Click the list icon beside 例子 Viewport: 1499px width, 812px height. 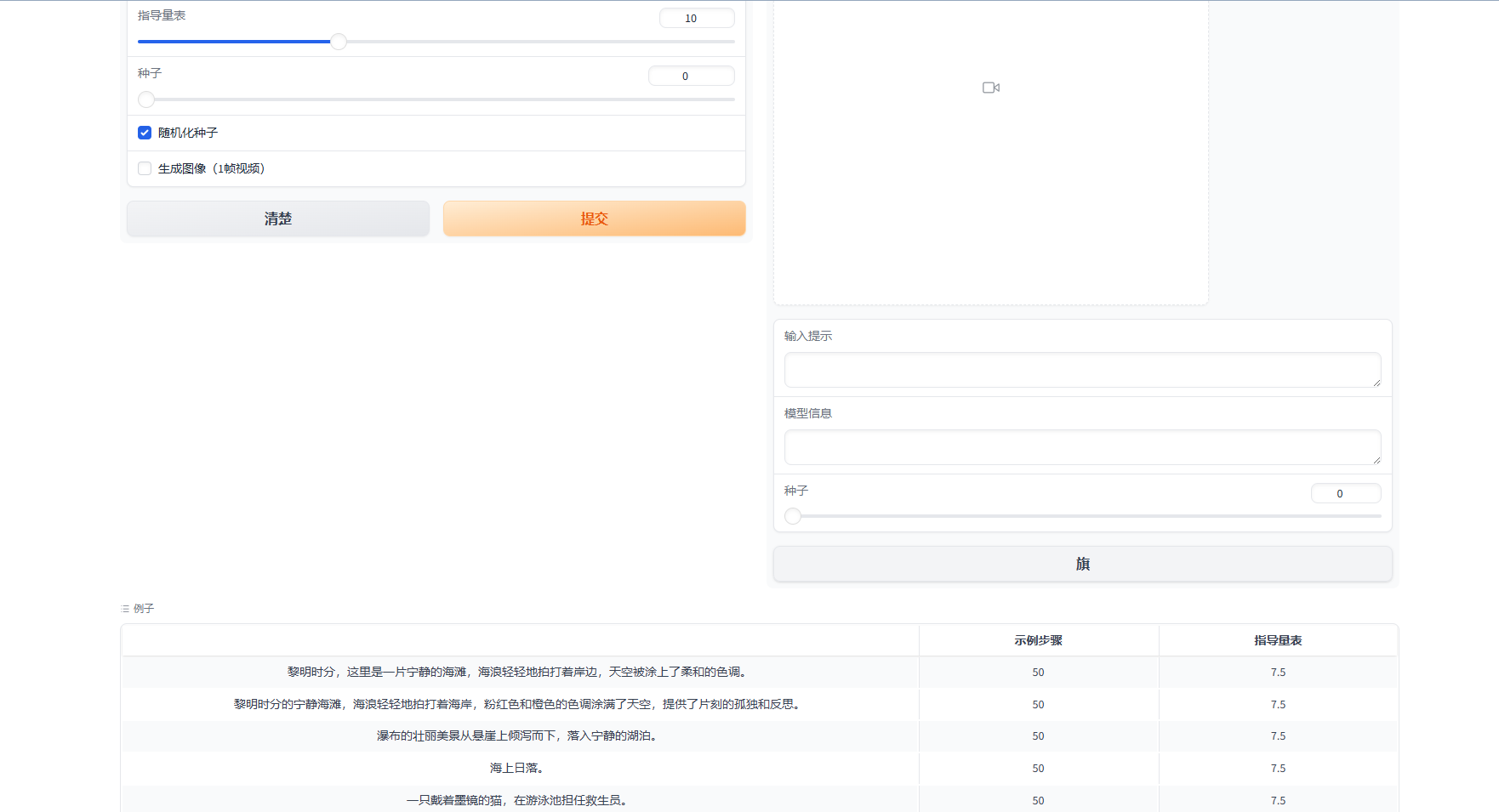125,609
